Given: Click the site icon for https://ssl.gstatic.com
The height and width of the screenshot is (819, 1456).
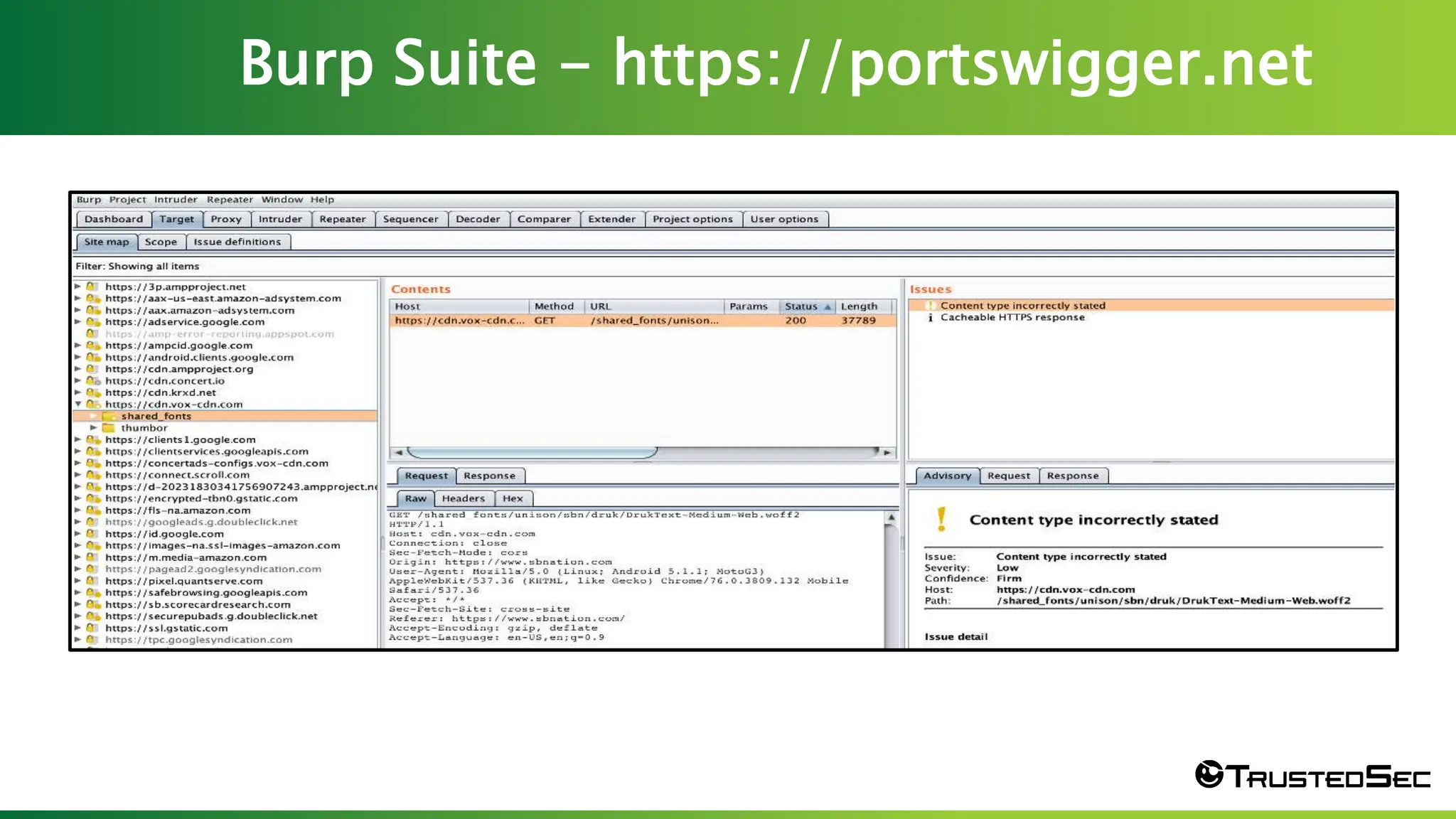Looking at the screenshot, I should click(x=92, y=628).
